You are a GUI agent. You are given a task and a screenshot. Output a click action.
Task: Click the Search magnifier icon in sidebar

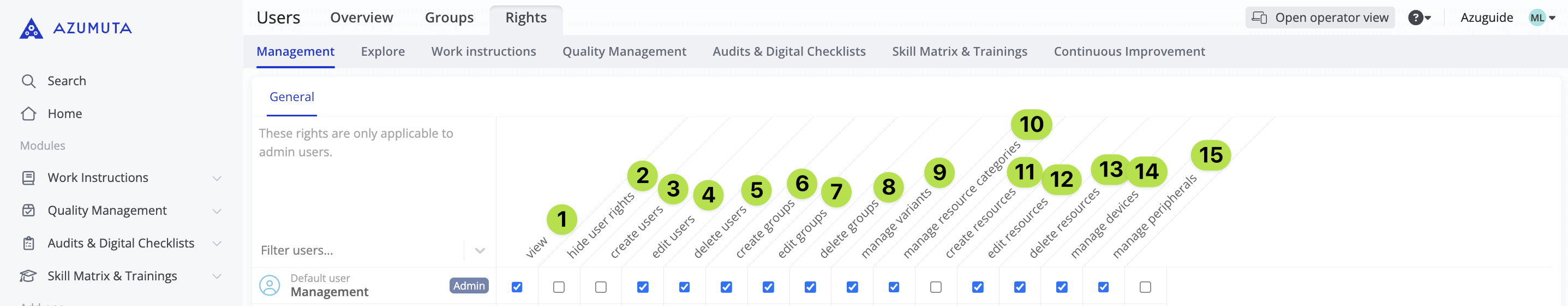[x=28, y=81]
